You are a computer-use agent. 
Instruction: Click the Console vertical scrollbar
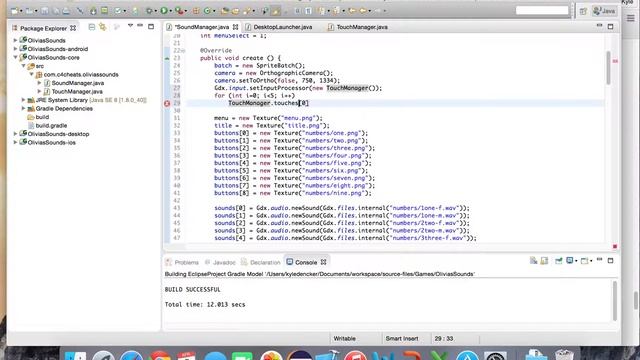click(615, 301)
